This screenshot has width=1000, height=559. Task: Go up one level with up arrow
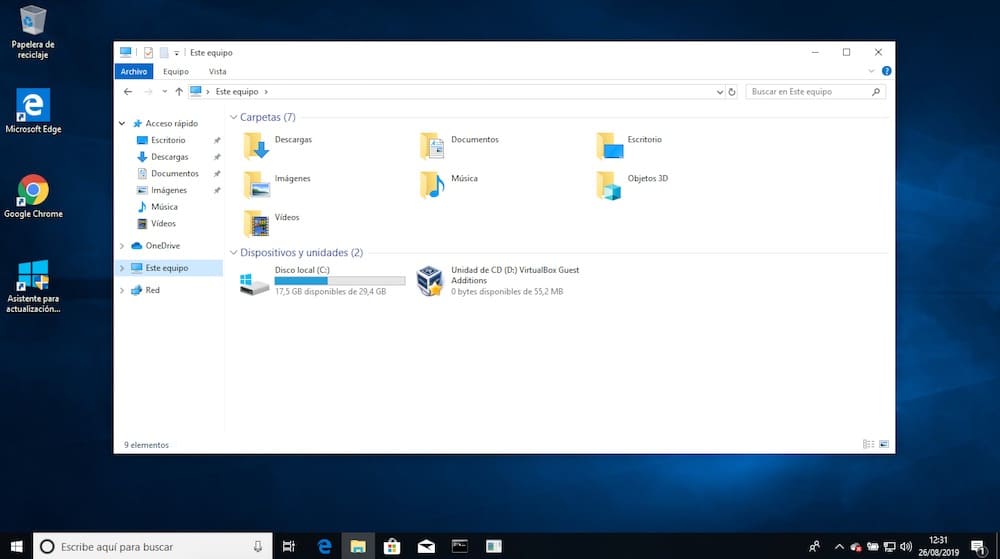pos(179,92)
